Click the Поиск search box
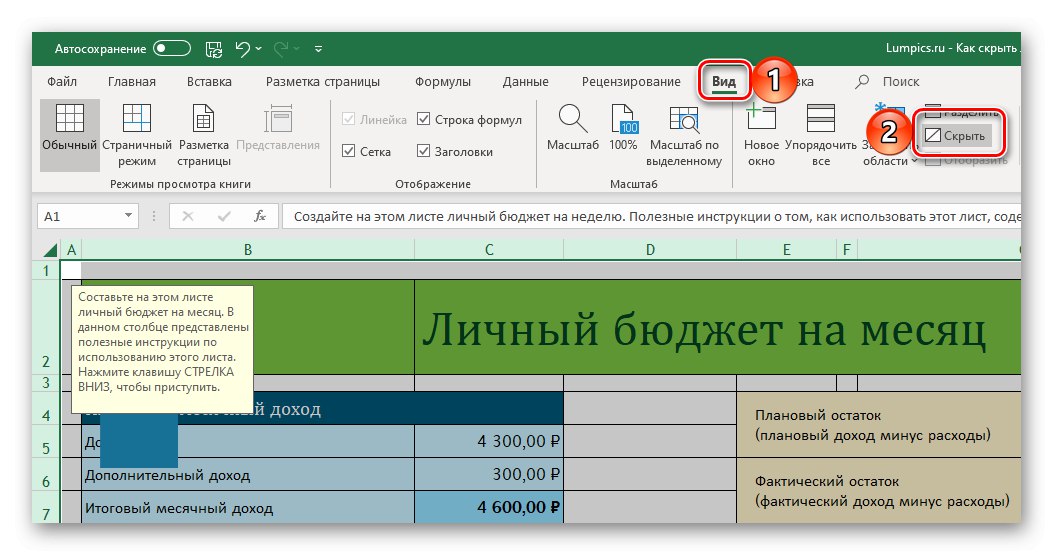 (900, 81)
